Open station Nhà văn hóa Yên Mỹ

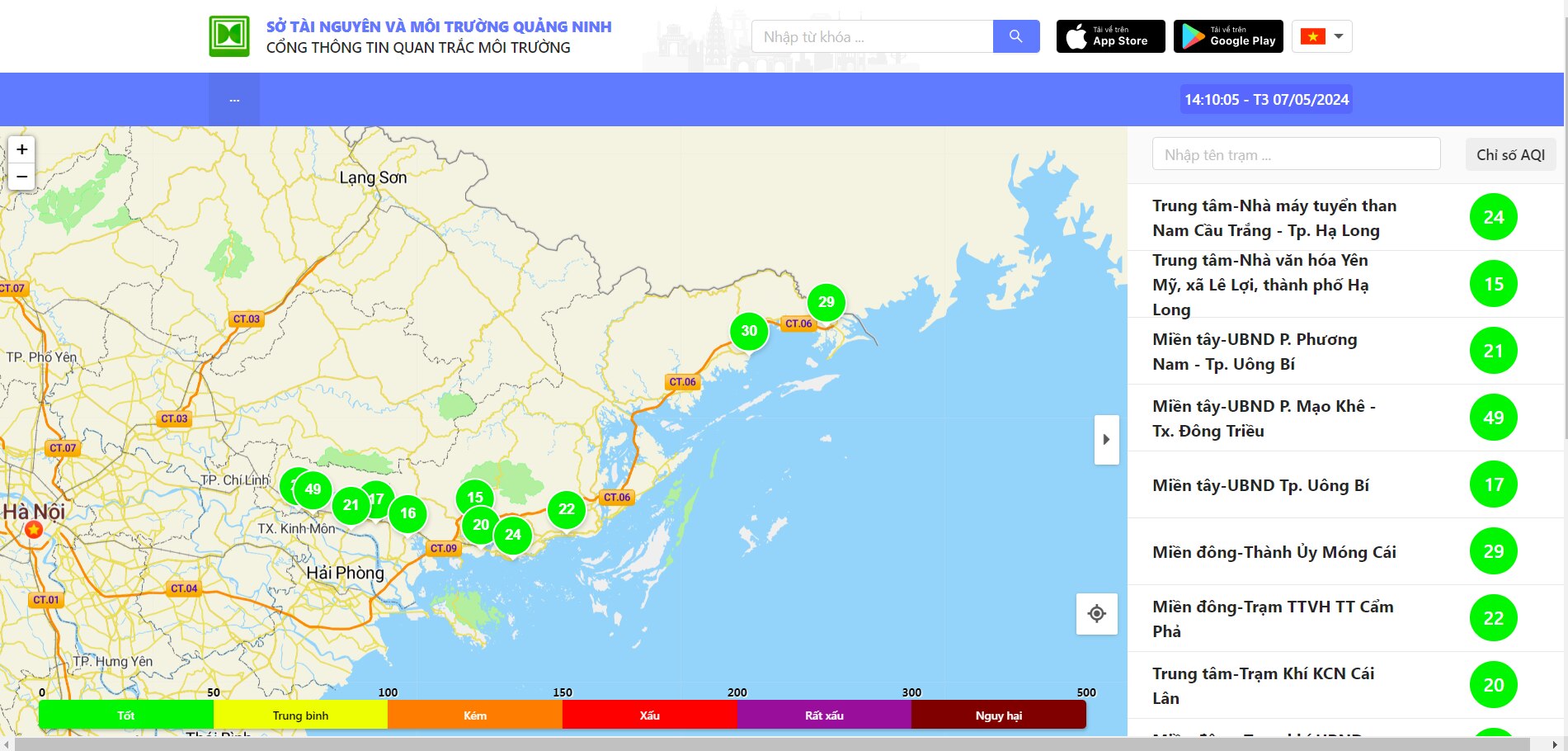click(x=1260, y=285)
